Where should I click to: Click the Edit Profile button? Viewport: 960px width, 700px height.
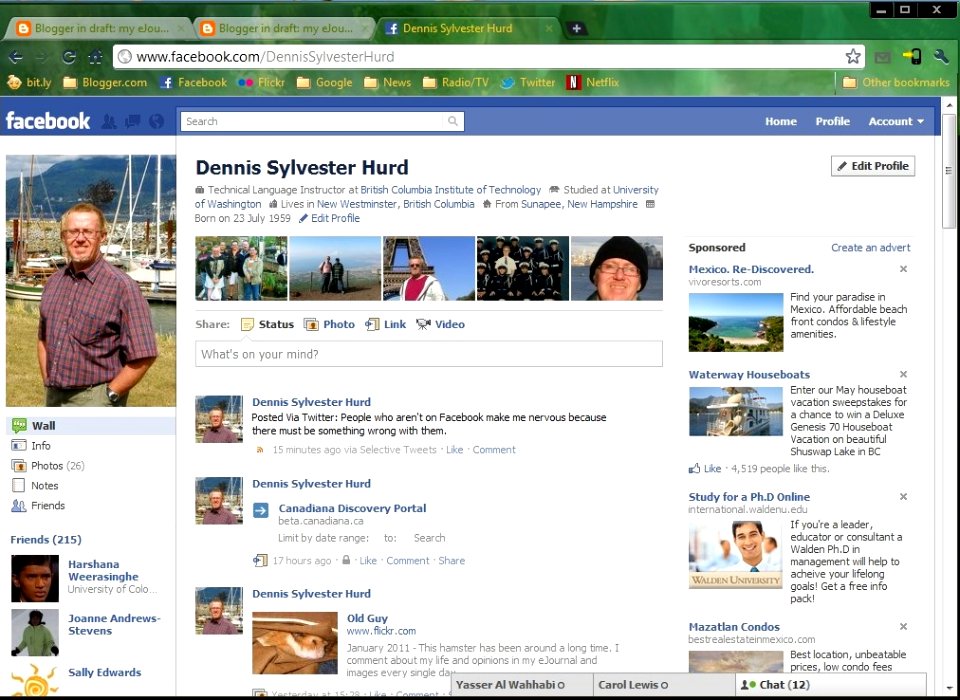873,166
